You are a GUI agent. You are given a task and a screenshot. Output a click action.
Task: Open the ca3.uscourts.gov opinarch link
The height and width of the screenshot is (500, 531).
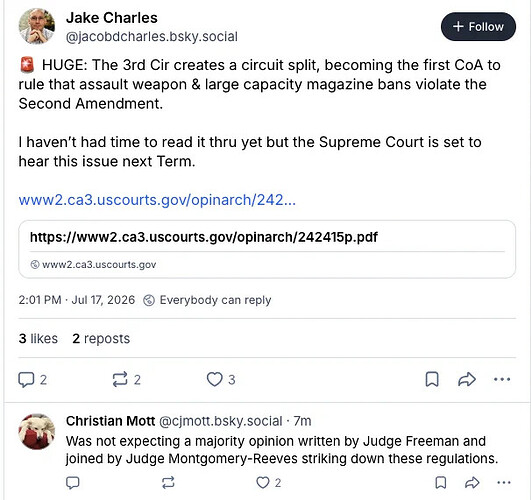pos(157,200)
